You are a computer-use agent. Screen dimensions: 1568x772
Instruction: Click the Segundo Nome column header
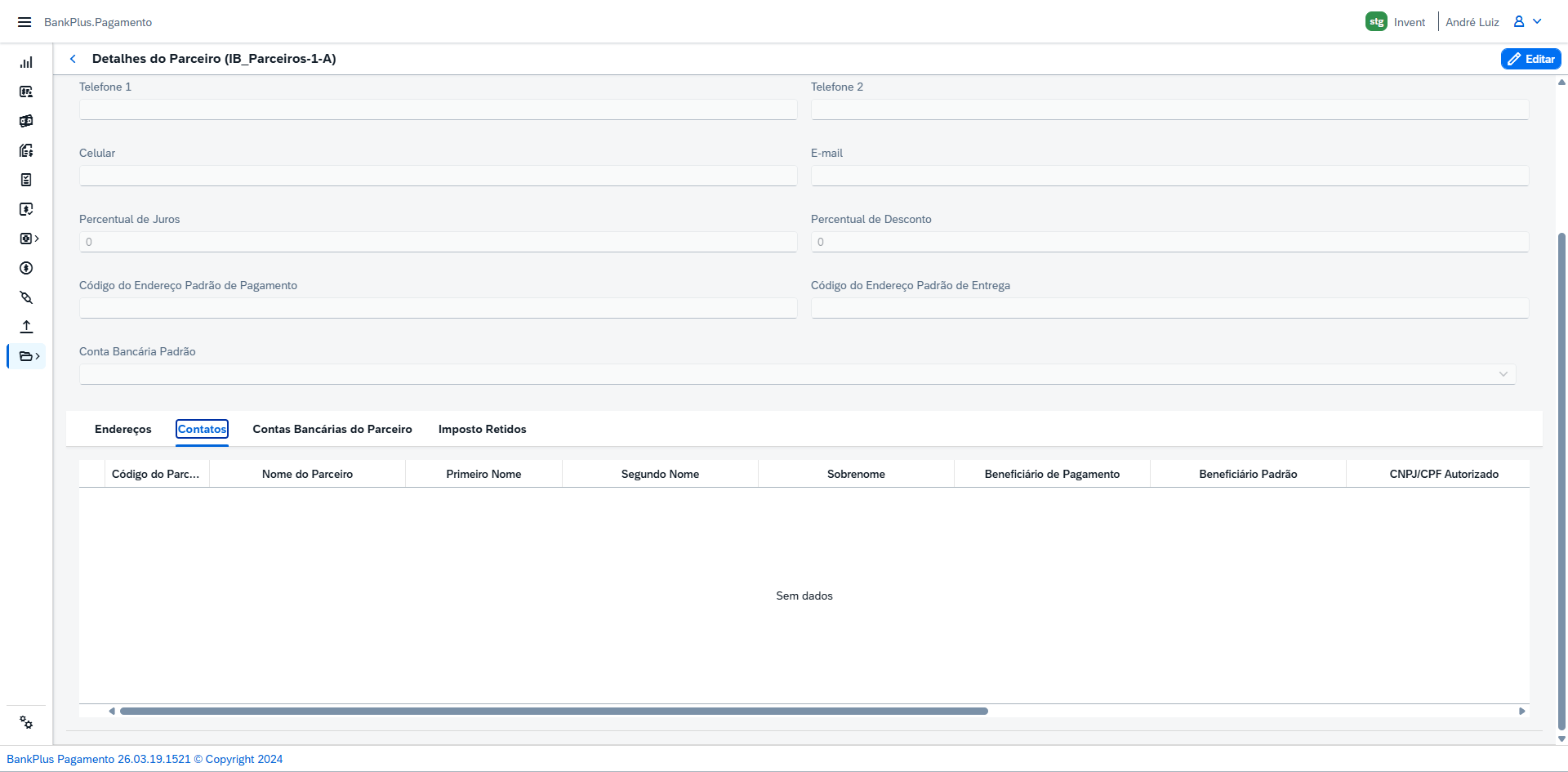[660, 474]
